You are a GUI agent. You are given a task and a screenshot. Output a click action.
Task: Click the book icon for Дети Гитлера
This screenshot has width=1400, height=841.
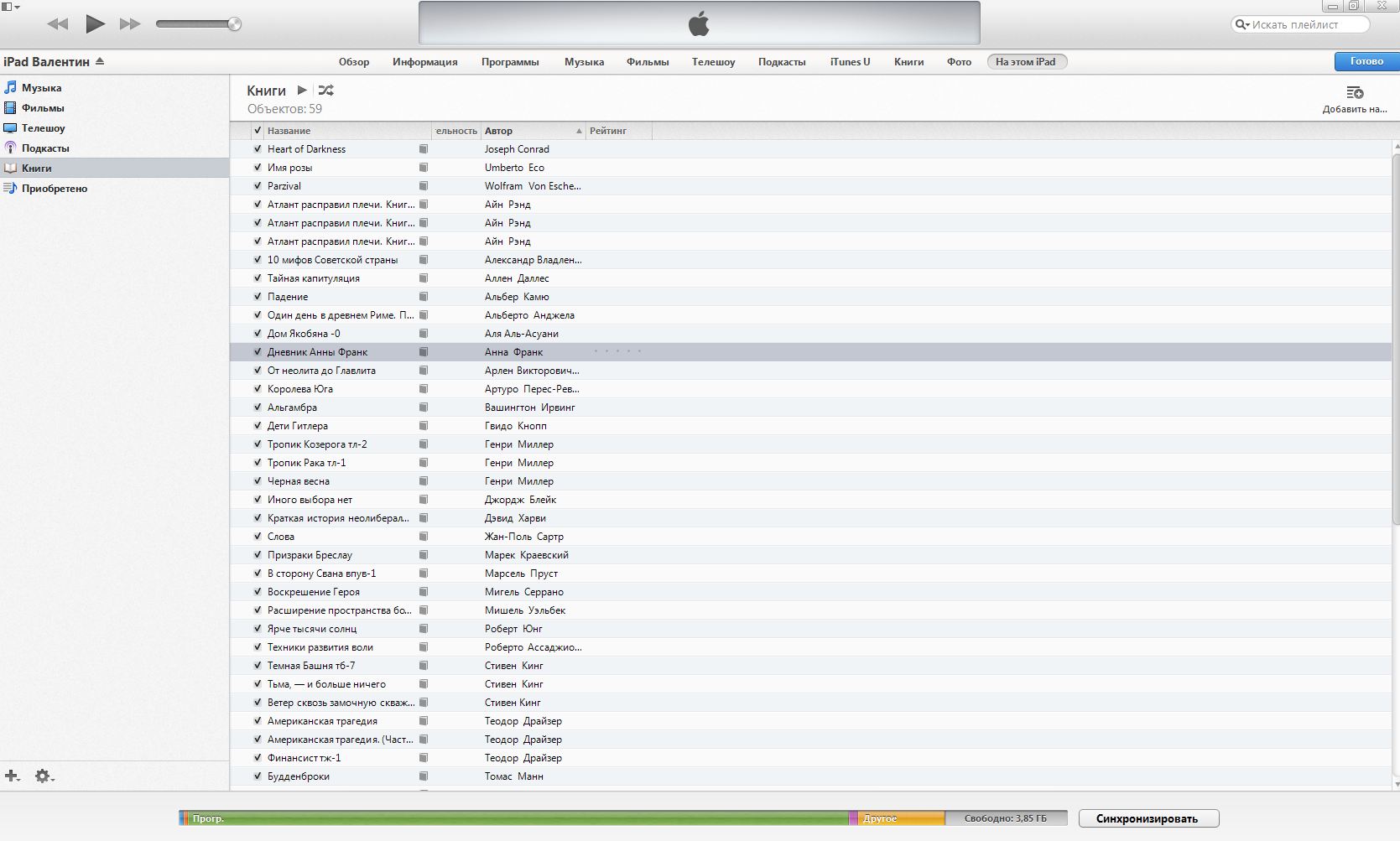point(424,426)
